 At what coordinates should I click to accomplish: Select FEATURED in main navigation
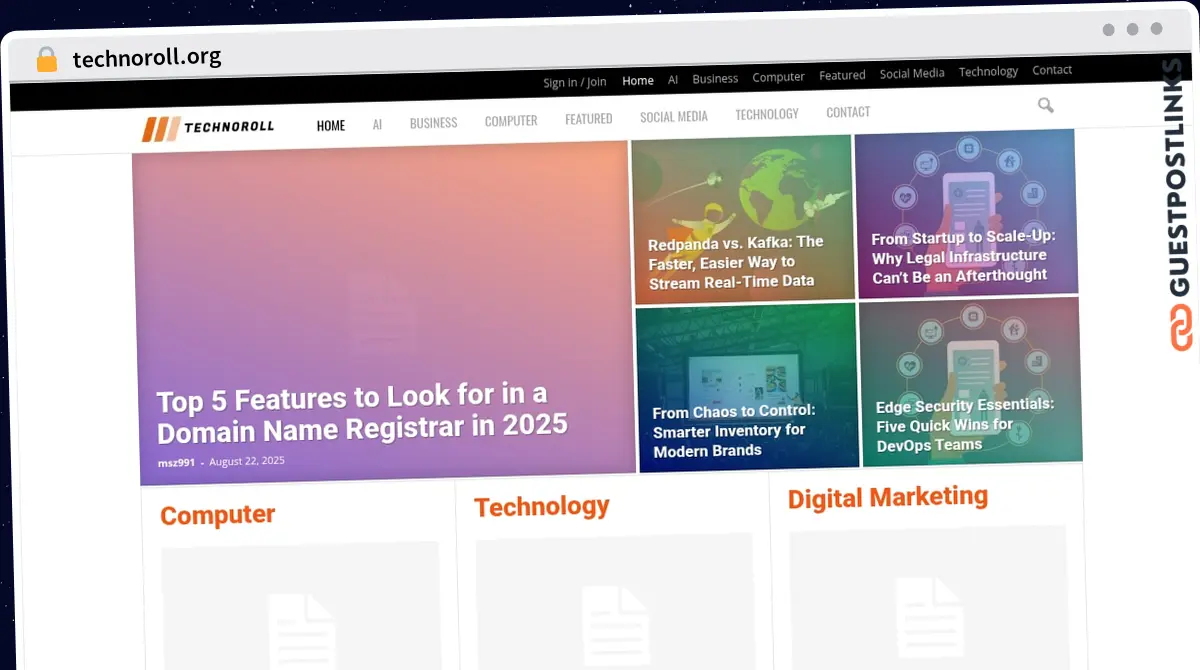[588, 119]
